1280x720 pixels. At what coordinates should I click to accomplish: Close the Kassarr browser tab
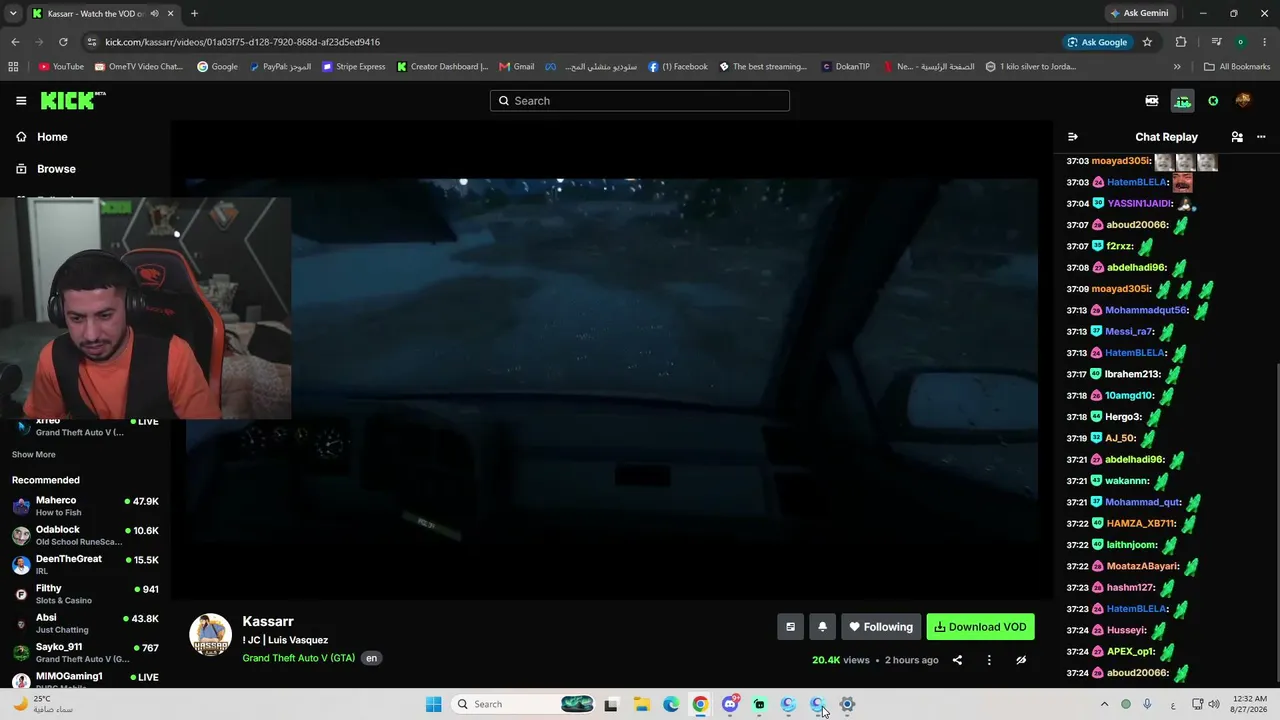171,14
